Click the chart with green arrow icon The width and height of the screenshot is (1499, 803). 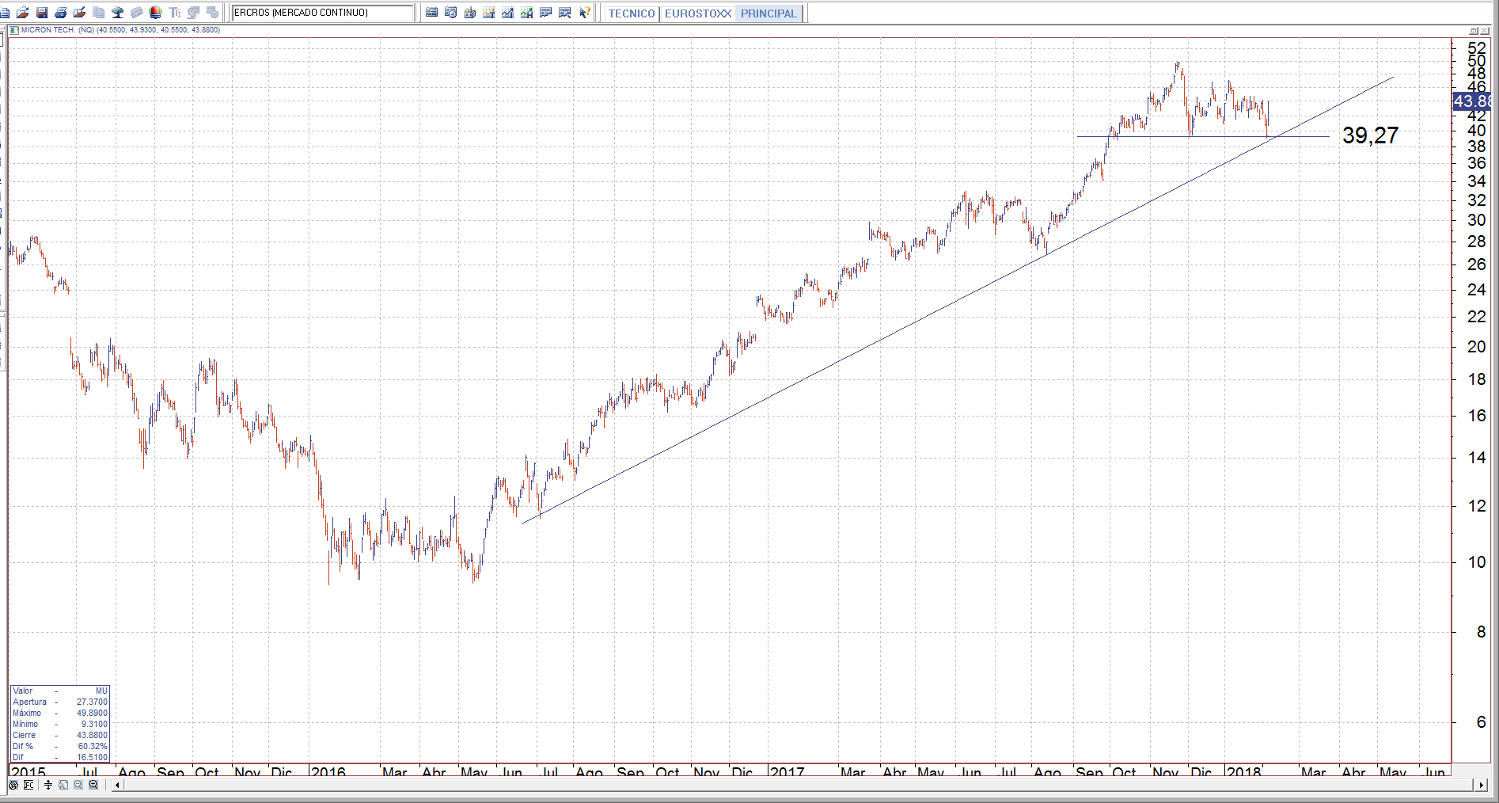(528, 13)
